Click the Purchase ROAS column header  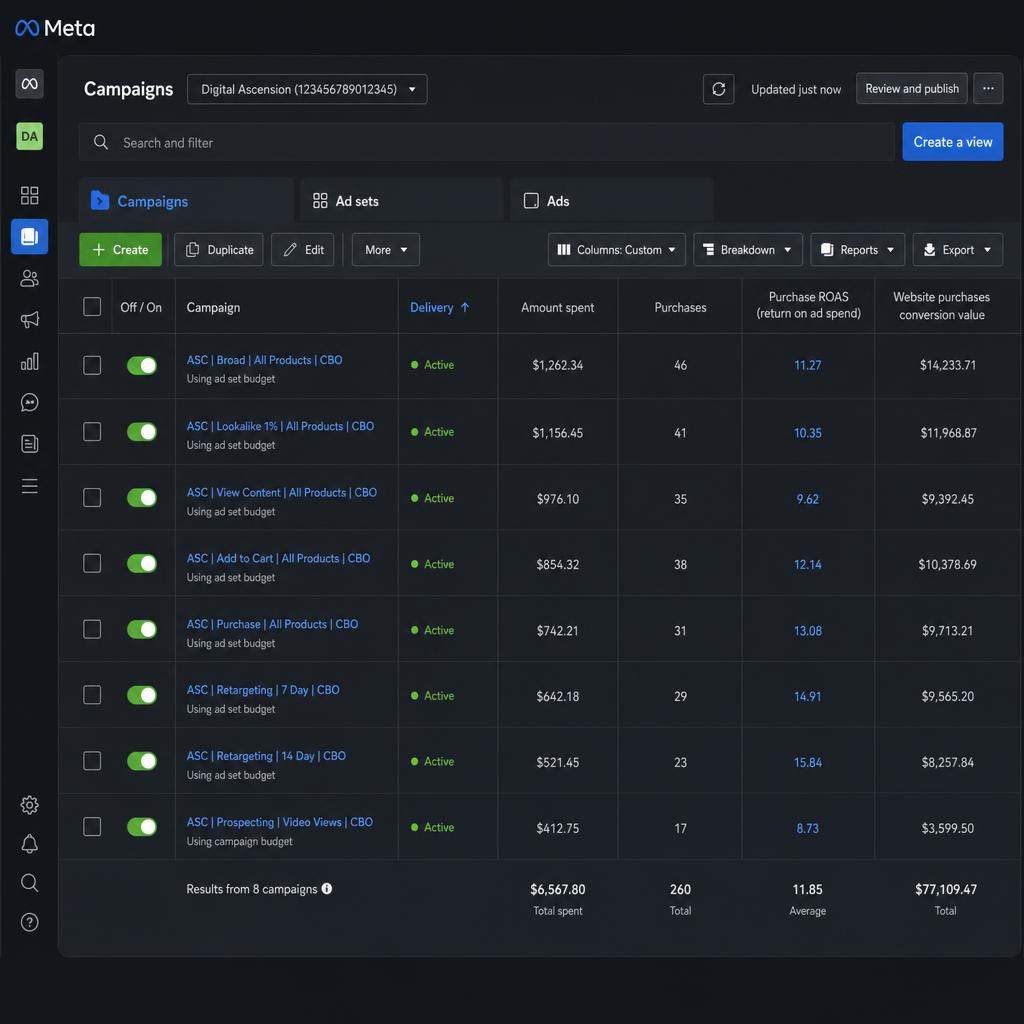tap(808, 305)
